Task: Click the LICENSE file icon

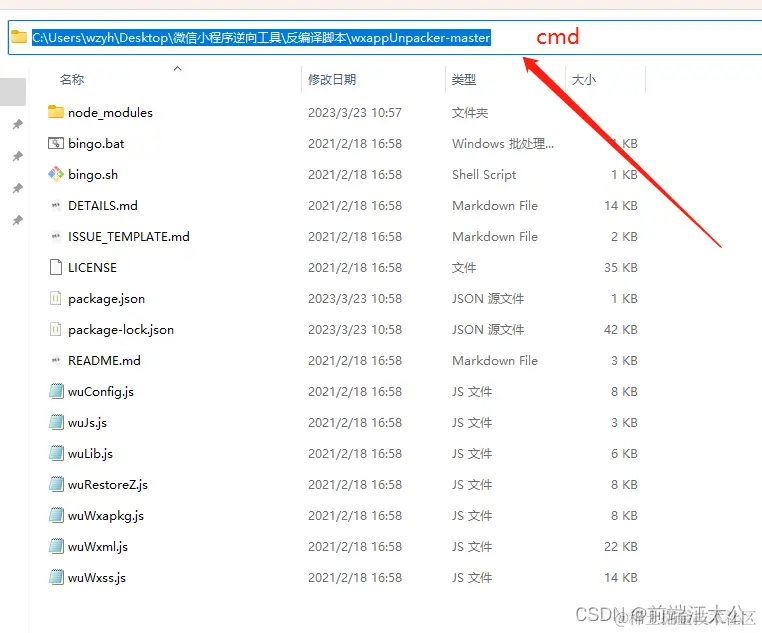Action: [x=56, y=267]
